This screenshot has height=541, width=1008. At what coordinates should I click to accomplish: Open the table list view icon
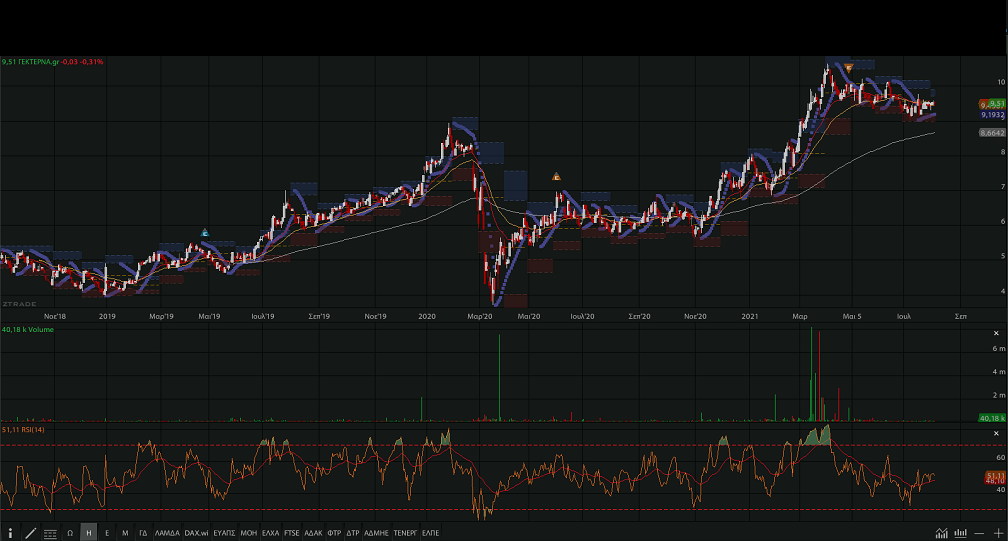pos(50,533)
